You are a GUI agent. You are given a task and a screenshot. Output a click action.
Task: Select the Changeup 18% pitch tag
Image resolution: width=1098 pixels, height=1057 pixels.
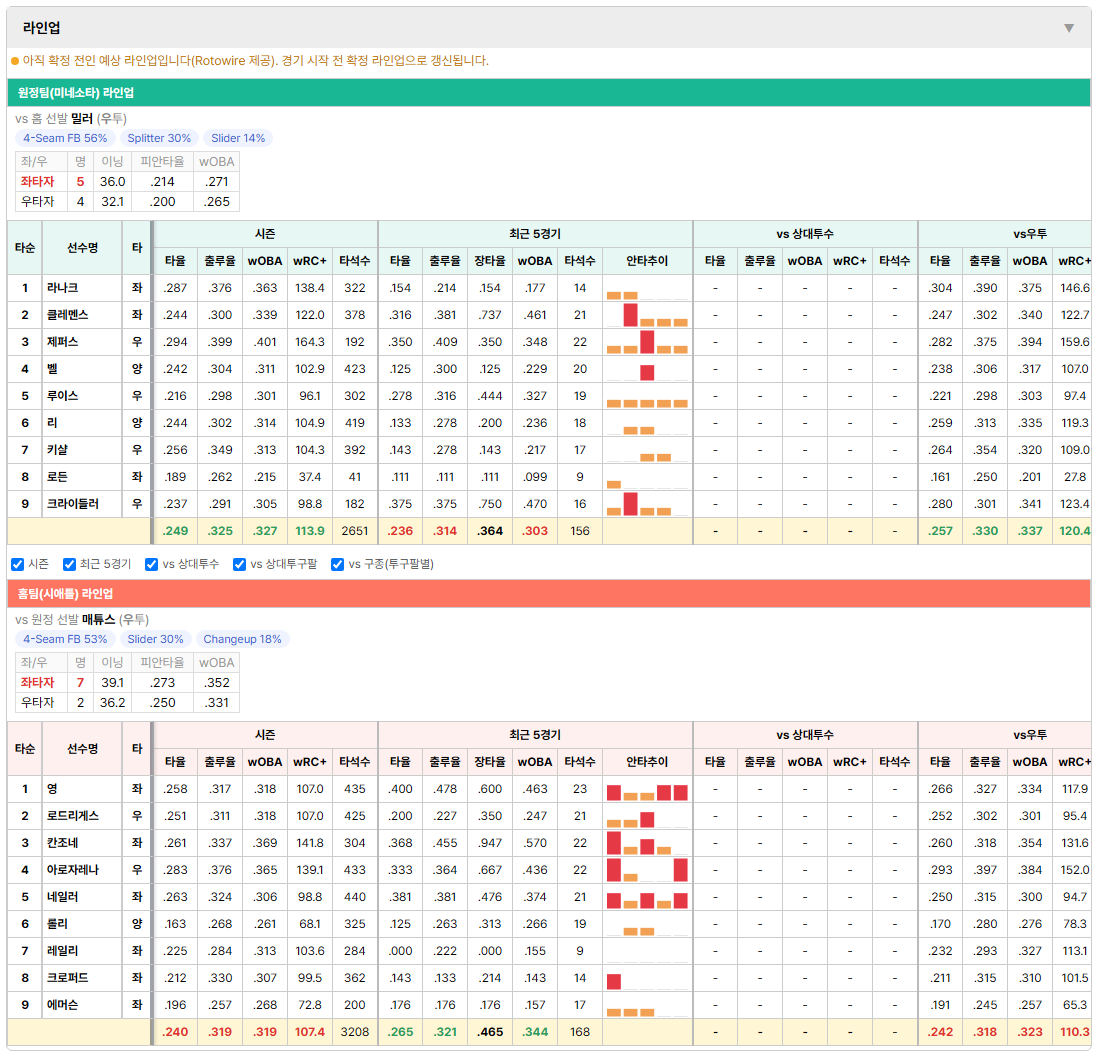[x=242, y=639]
